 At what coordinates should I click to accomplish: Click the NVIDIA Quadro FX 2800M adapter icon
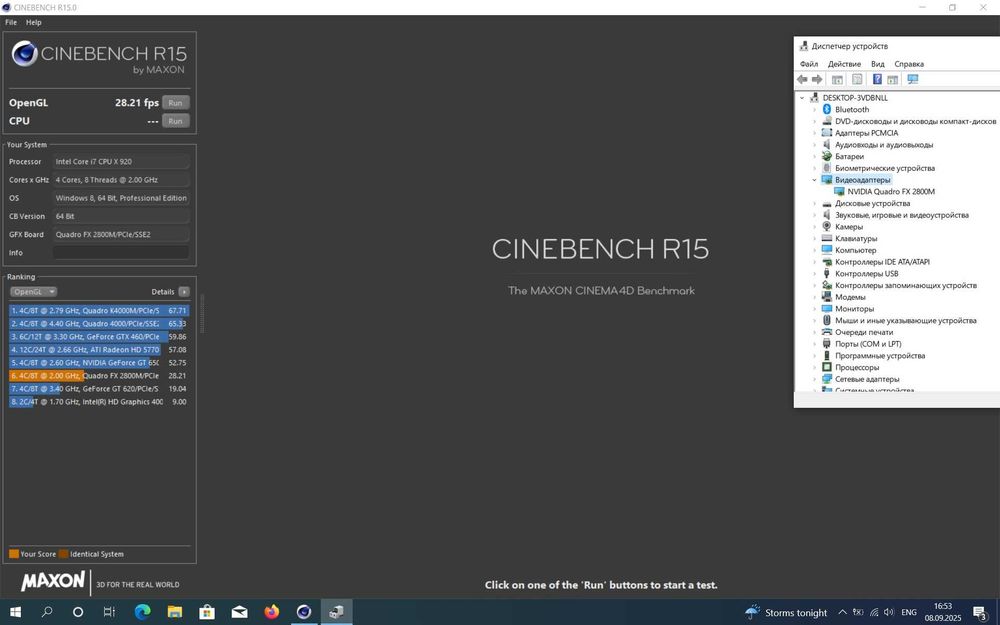click(839, 191)
